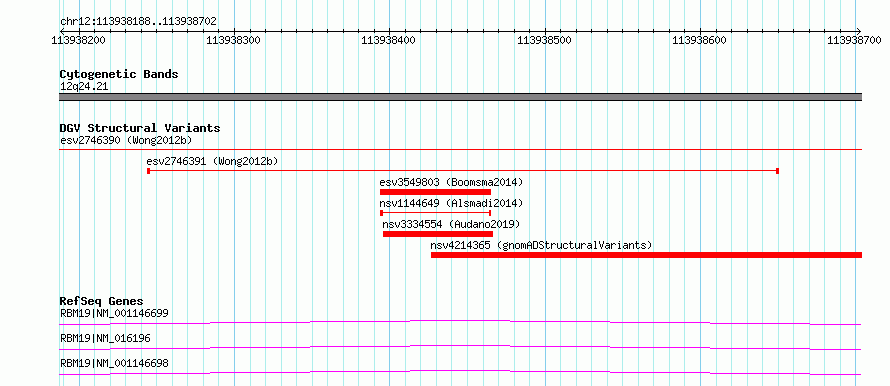Screen dimensions: 890x386
Task: Click the esv3549803 Boomsma2014 variant bar
Action: [435, 192]
